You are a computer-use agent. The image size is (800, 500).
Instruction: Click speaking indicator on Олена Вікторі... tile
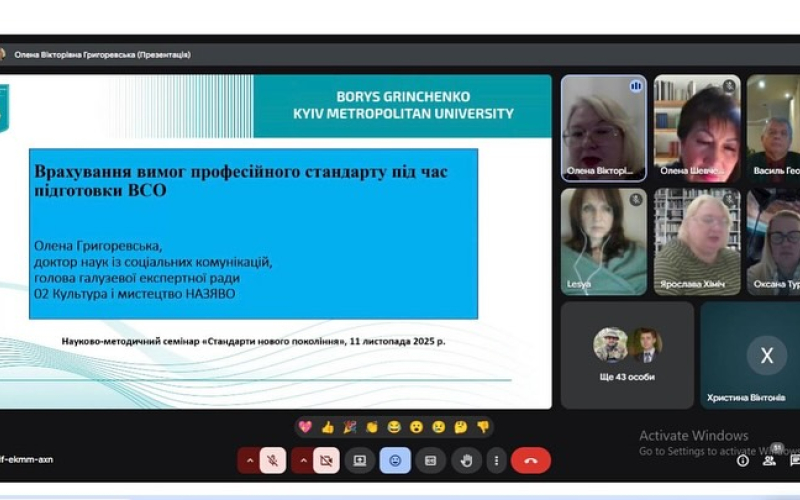pyautogui.click(x=636, y=86)
